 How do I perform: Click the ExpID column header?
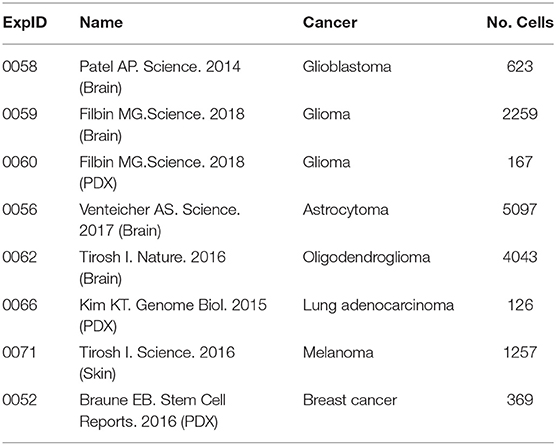coord(24,23)
